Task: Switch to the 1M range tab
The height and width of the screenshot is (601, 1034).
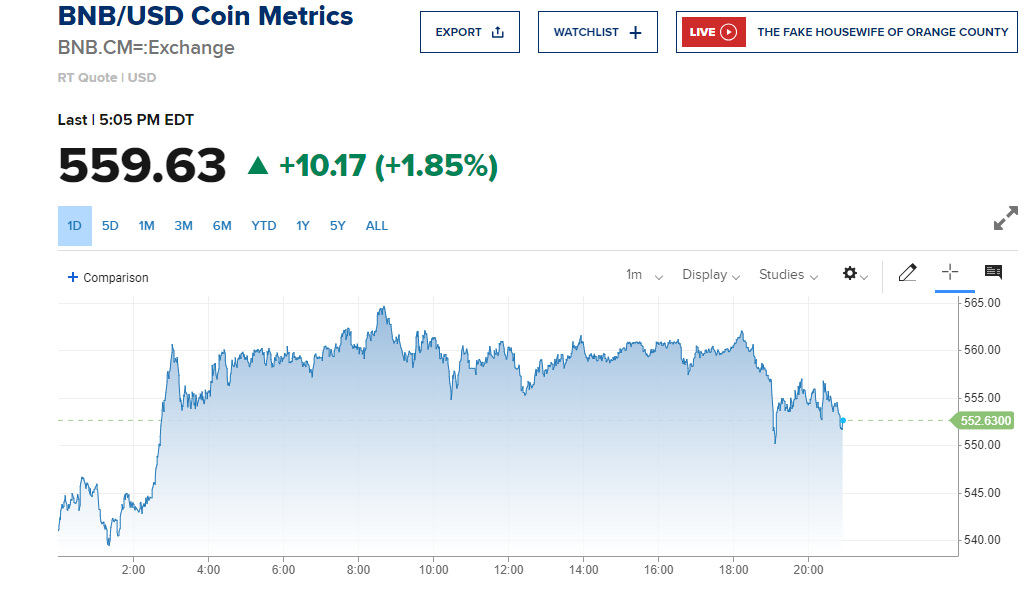Action: [x=146, y=226]
